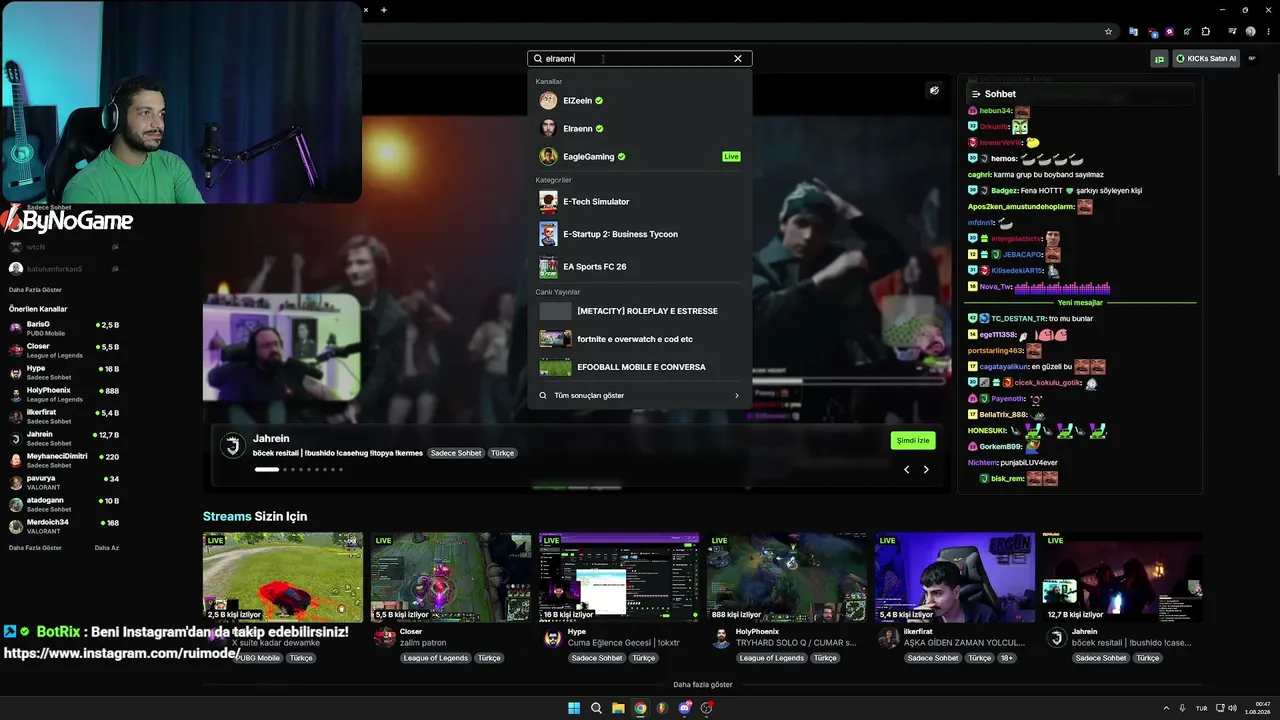This screenshot has width=1280, height=720.
Task: Open Discord from the taskbar
Action: coord(684,708)
